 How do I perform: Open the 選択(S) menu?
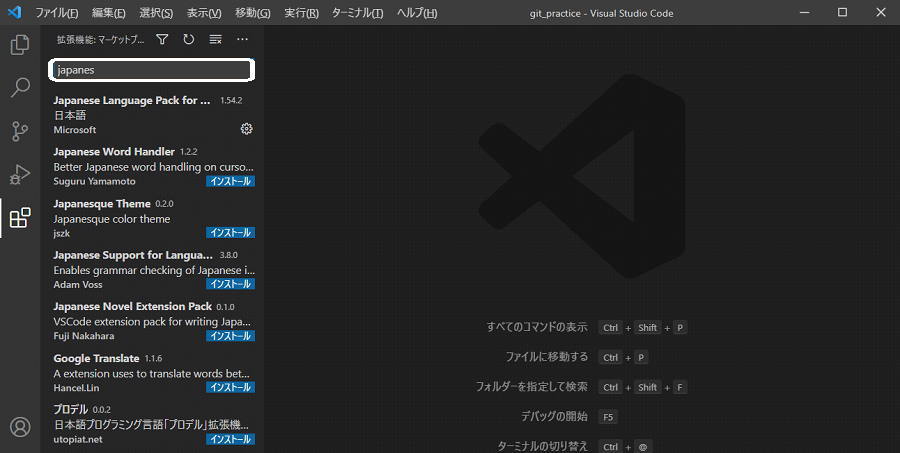(x=156, y=13)
